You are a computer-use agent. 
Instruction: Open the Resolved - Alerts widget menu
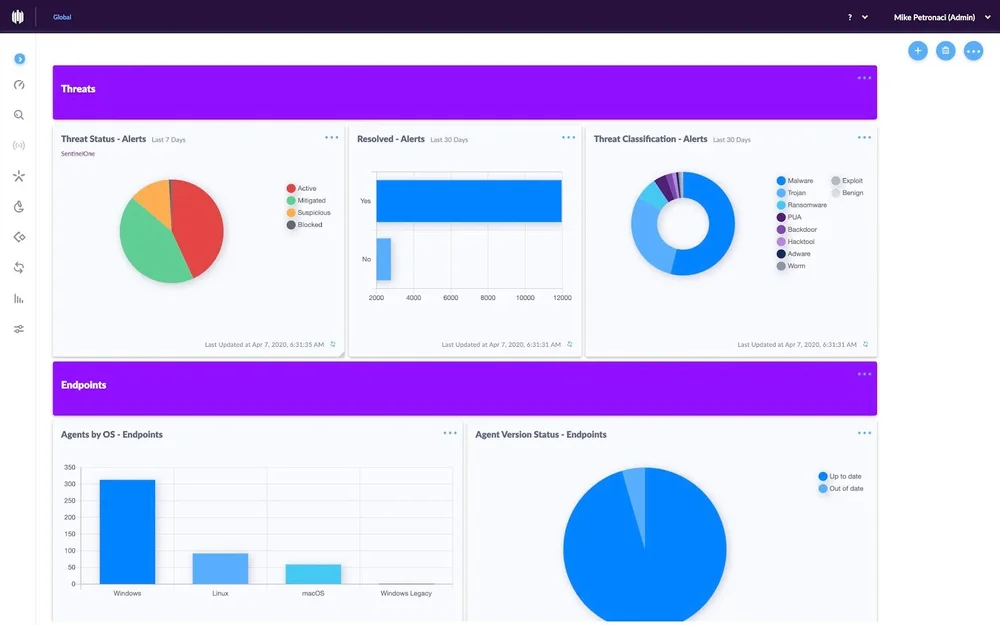point(569,138)
